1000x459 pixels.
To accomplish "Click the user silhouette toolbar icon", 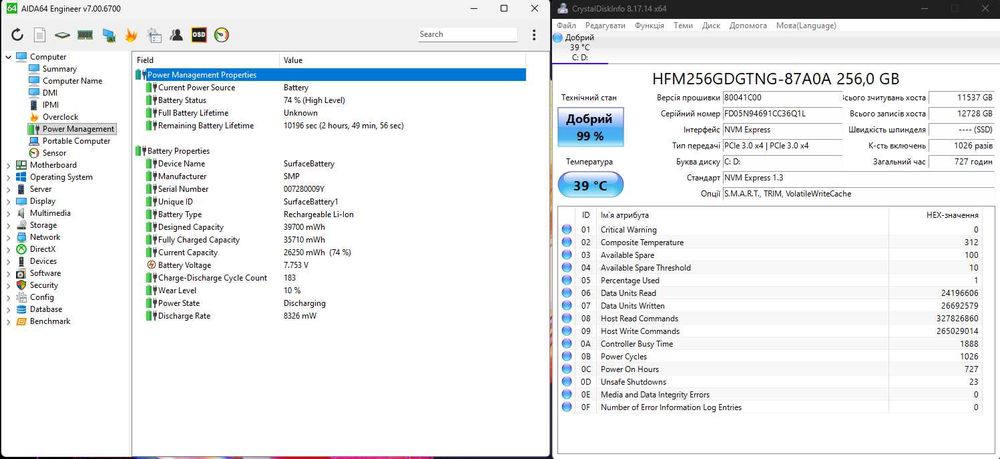I will click(177, 34).
